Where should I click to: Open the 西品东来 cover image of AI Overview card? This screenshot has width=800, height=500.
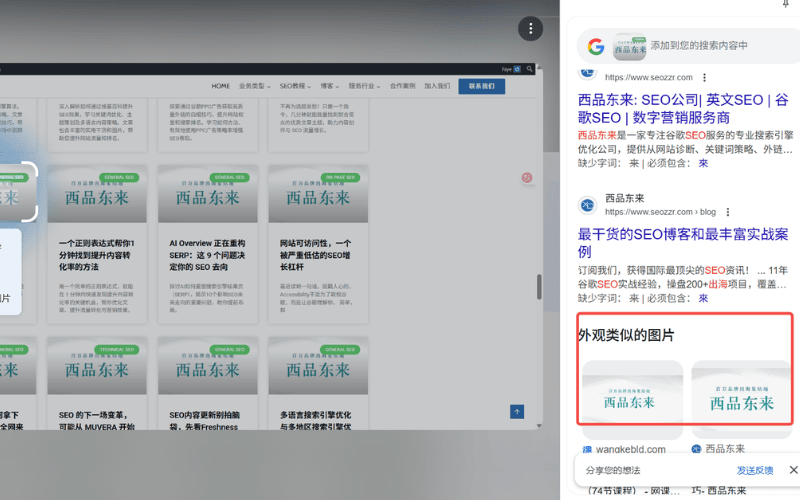tap(208, 193)
